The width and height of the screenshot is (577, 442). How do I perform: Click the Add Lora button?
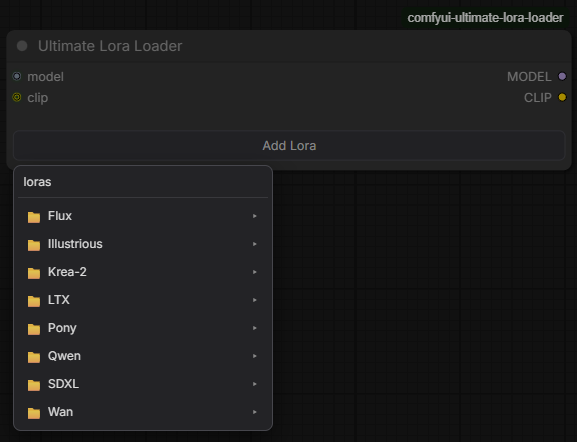coord(289,146)
